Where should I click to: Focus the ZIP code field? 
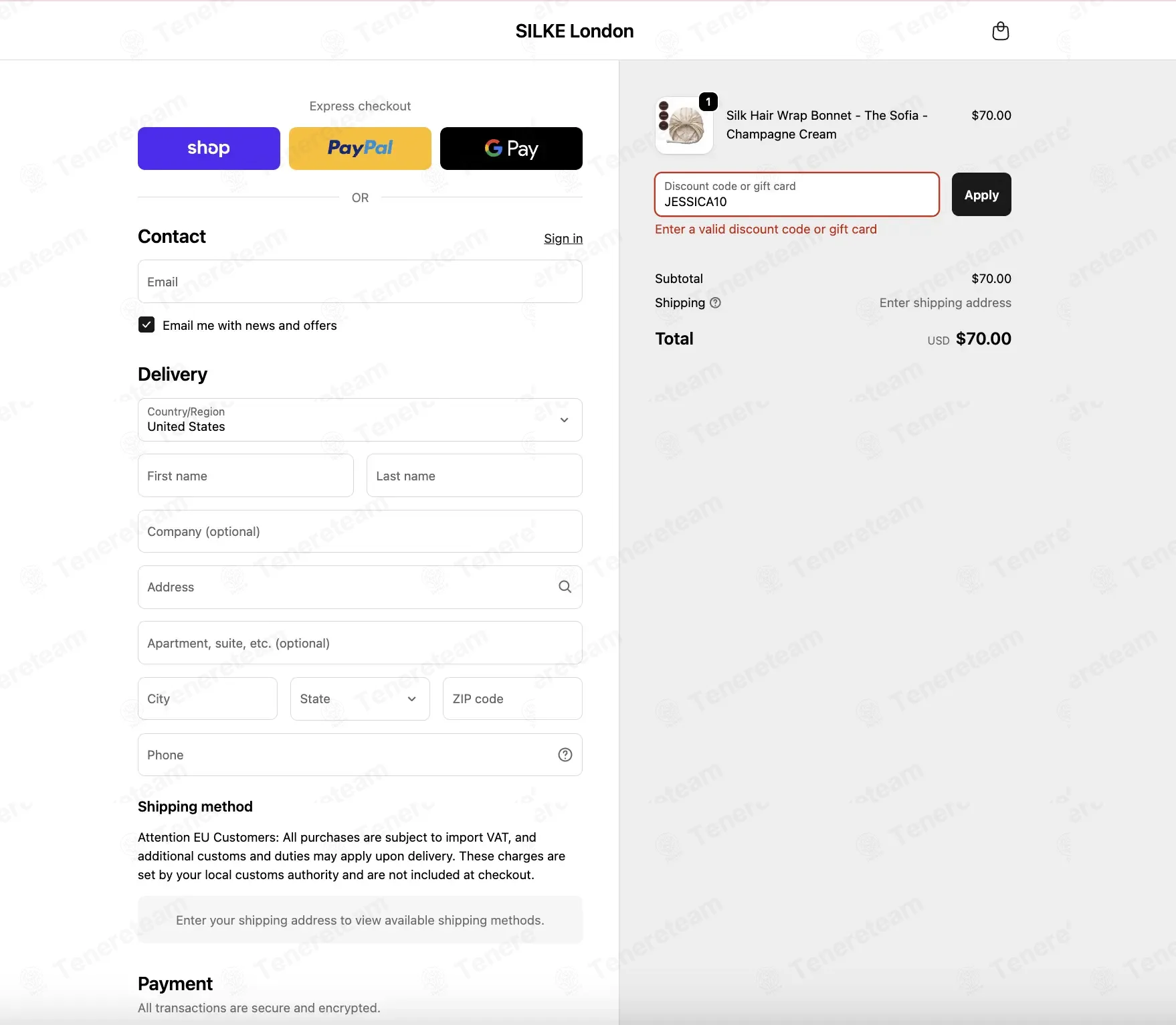point(512,698)
